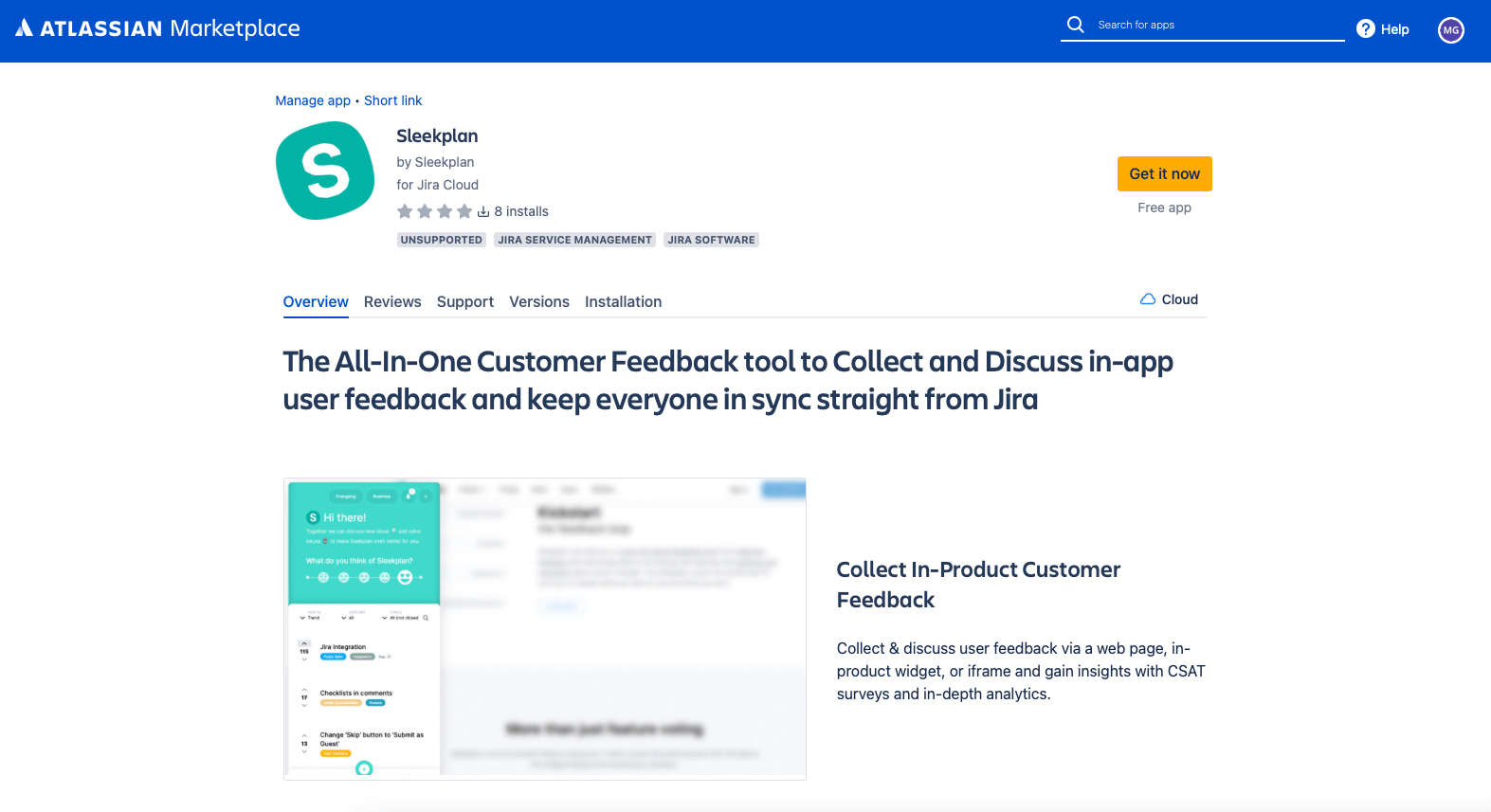The width and height of the screenshot is (1491, 812).
Task: Click the Get it now button
Action: [x=1164, y=174]
